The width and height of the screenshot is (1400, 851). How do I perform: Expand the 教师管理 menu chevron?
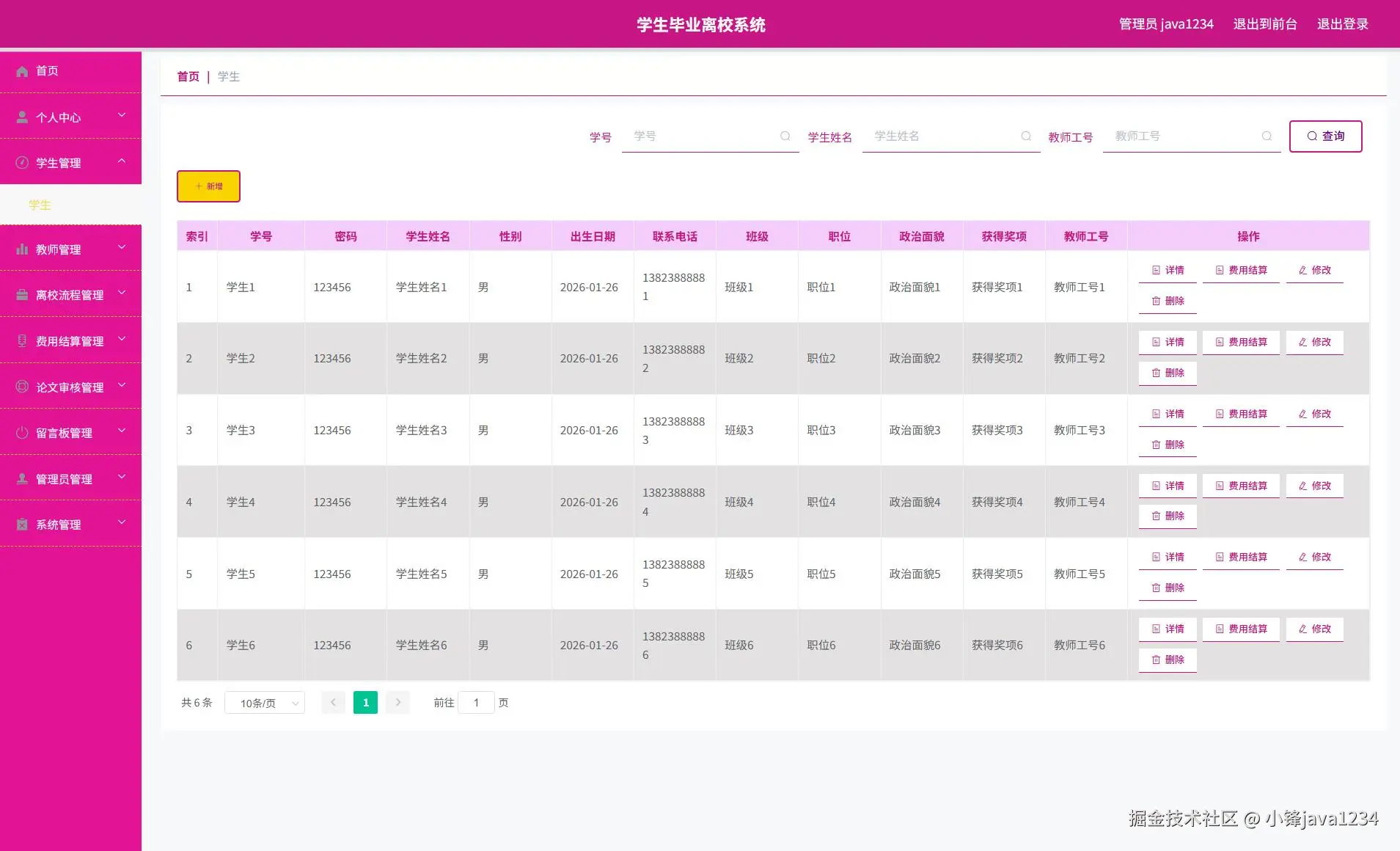click(122, 247)
